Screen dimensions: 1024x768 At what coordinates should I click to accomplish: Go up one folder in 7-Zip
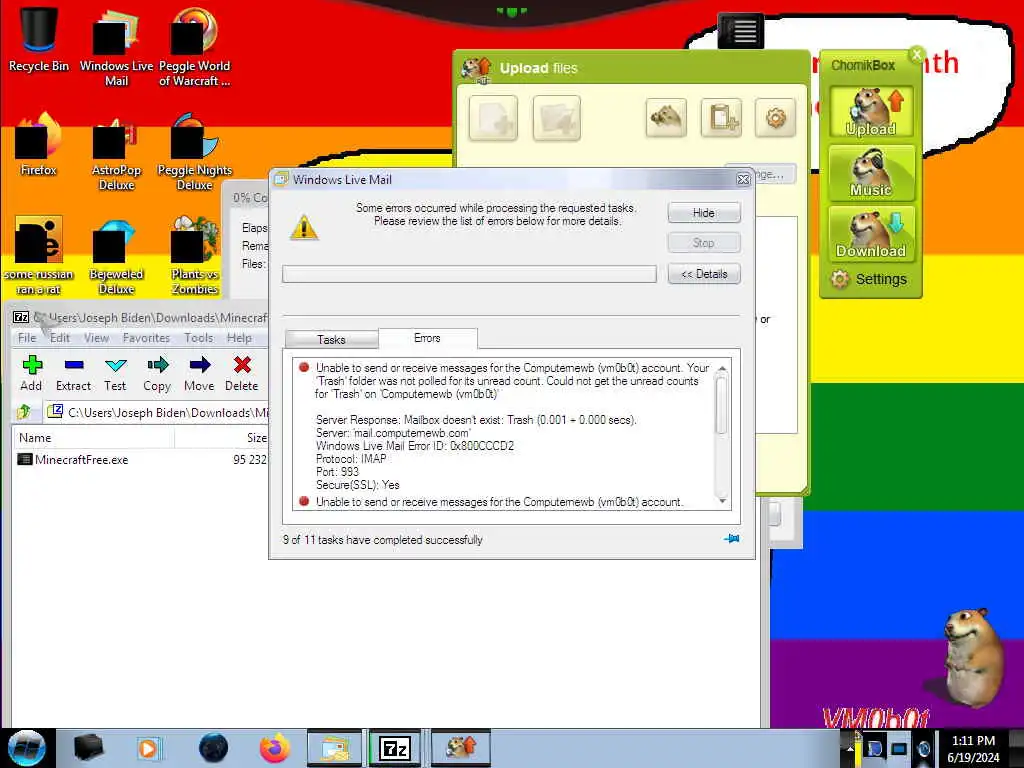click(x=24, y=412)
